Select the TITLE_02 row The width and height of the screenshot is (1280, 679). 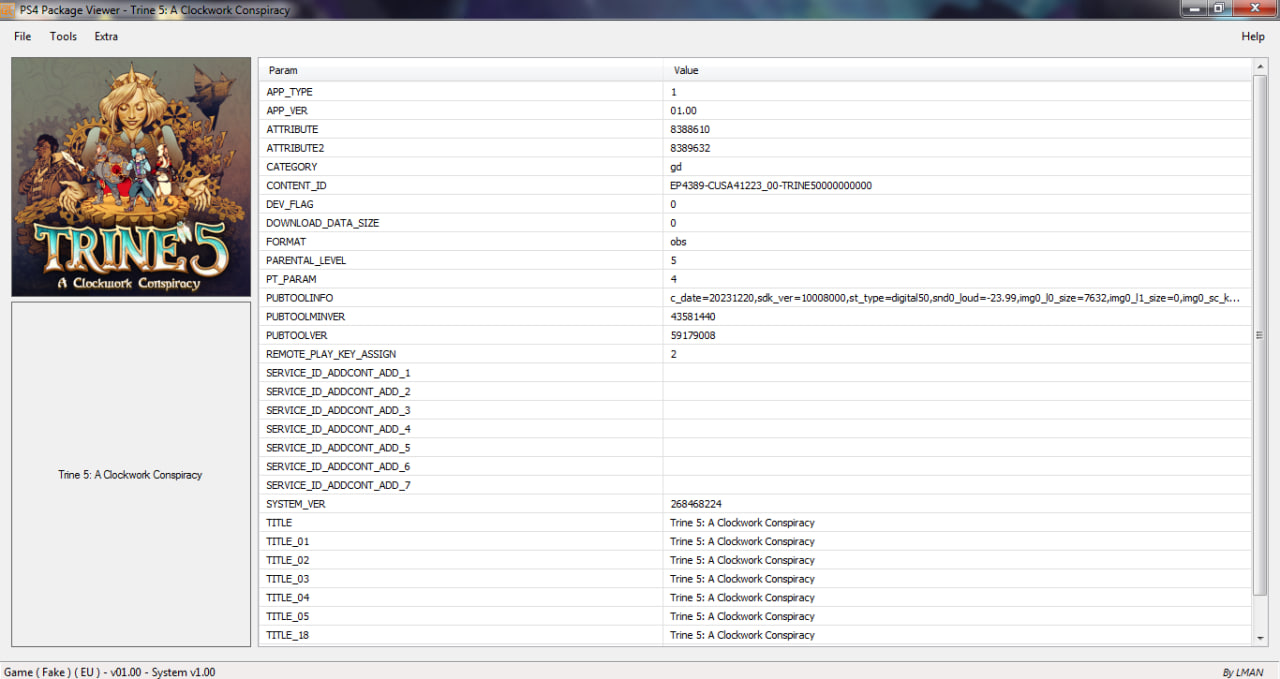[755, 560]
